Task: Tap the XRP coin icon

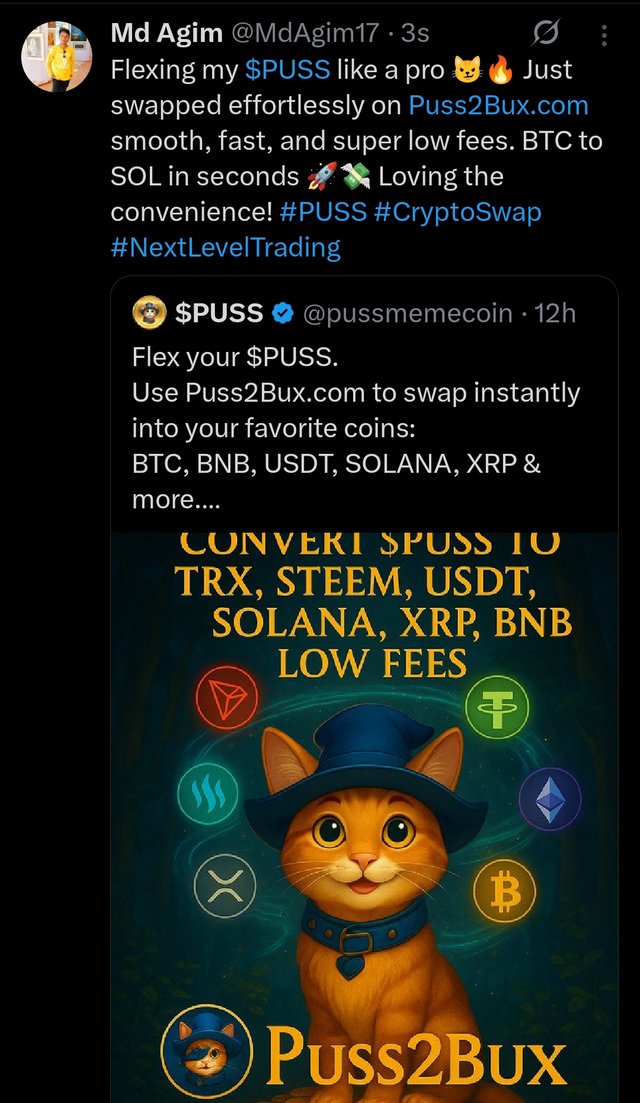Action: pos(225,886)
